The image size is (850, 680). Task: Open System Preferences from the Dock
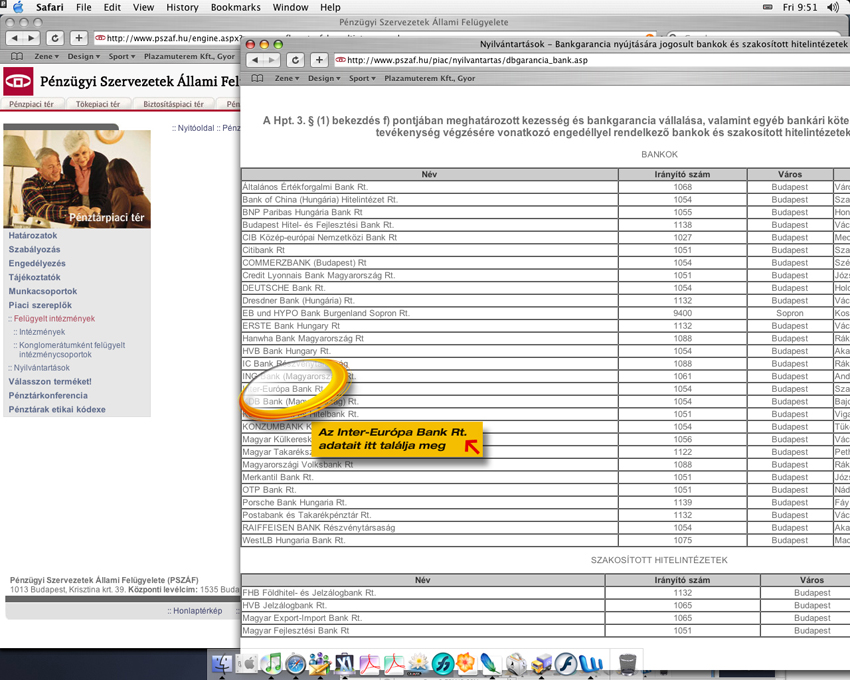click(248, 663)
